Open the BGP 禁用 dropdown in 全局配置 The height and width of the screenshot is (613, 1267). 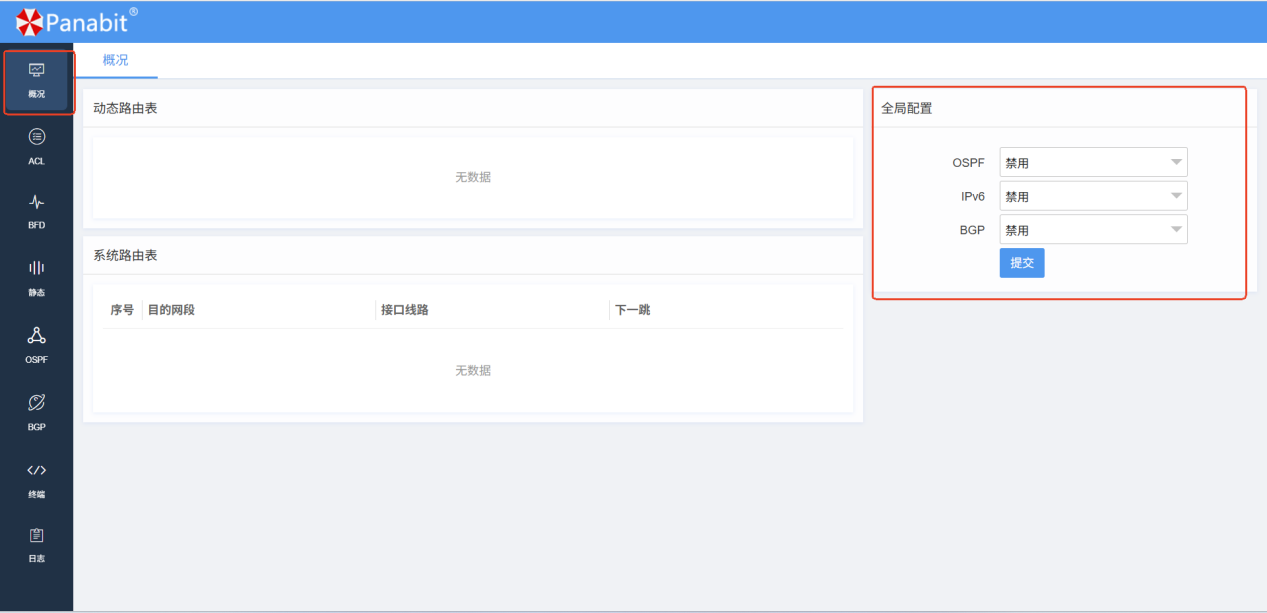[x=1093, y=230]
